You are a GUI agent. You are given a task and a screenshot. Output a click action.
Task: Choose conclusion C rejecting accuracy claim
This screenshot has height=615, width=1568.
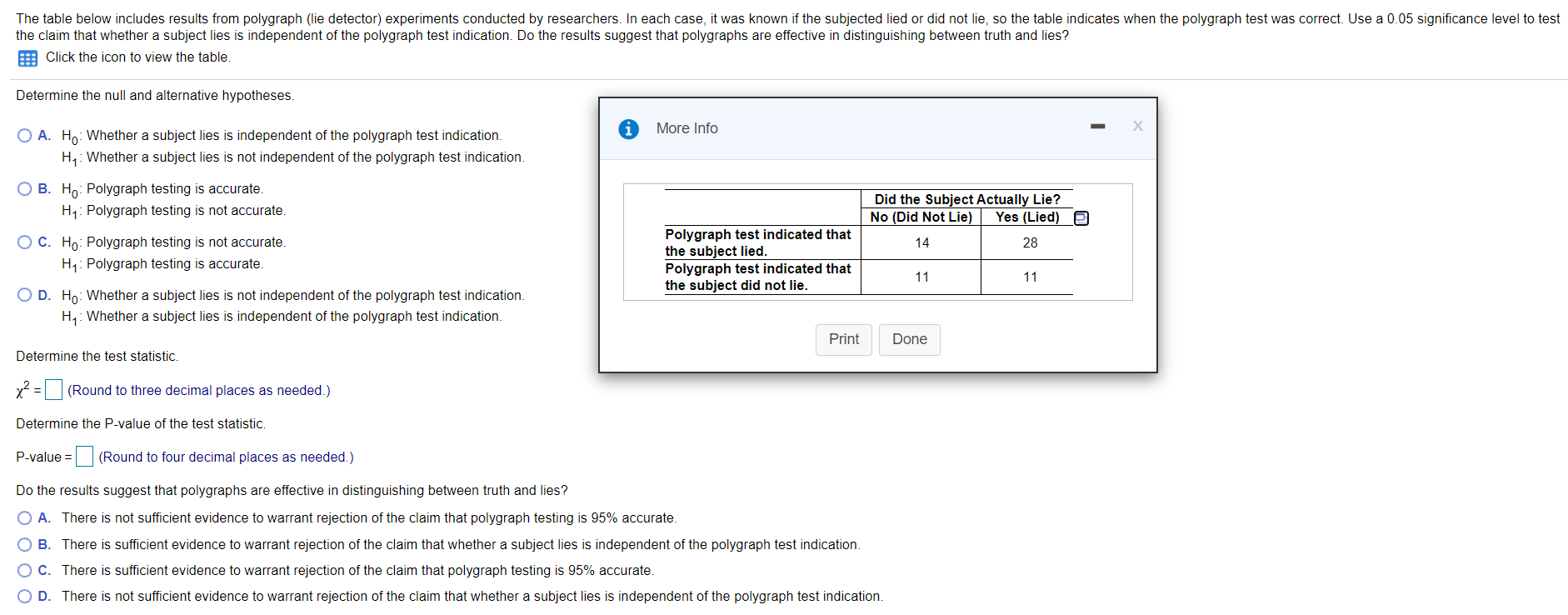coord(24,570)
